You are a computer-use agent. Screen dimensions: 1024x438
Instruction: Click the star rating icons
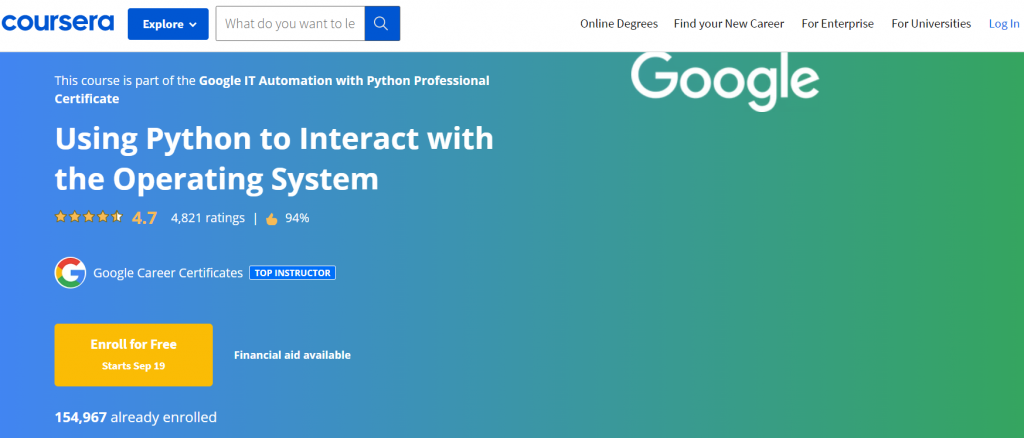click(x=89, y=217)
